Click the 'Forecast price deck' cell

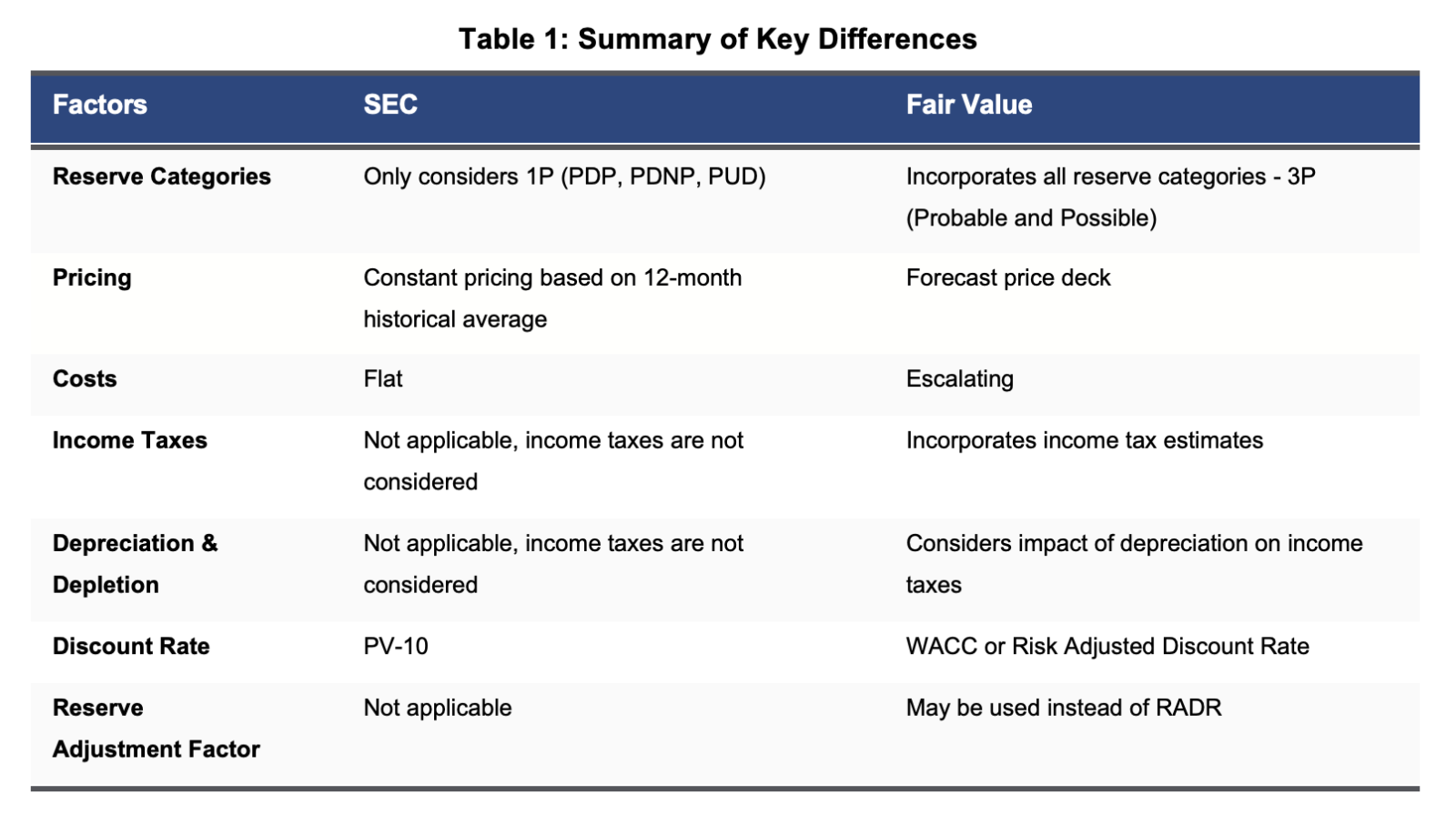[1008, 277]
